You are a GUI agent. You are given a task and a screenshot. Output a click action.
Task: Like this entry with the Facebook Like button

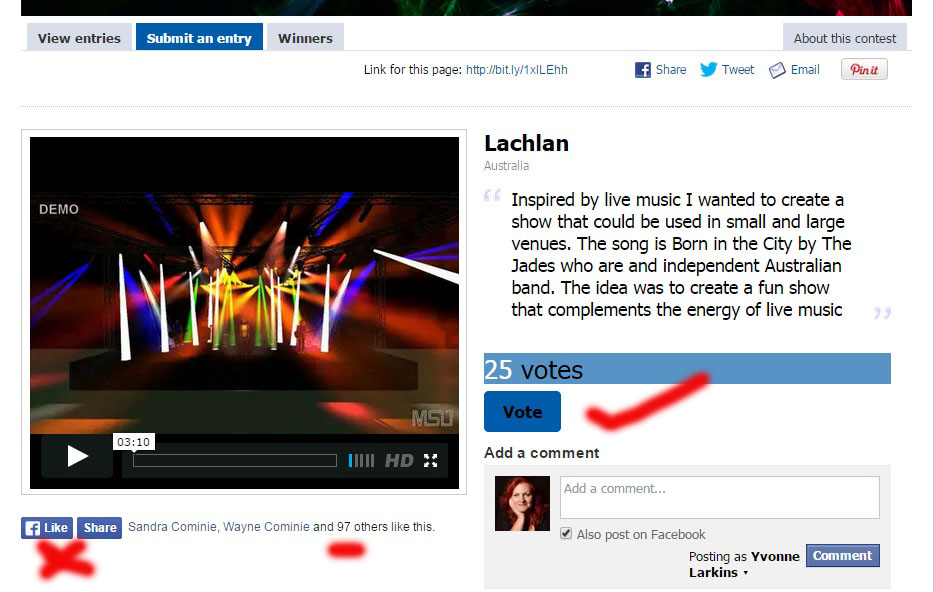point(47,528)
